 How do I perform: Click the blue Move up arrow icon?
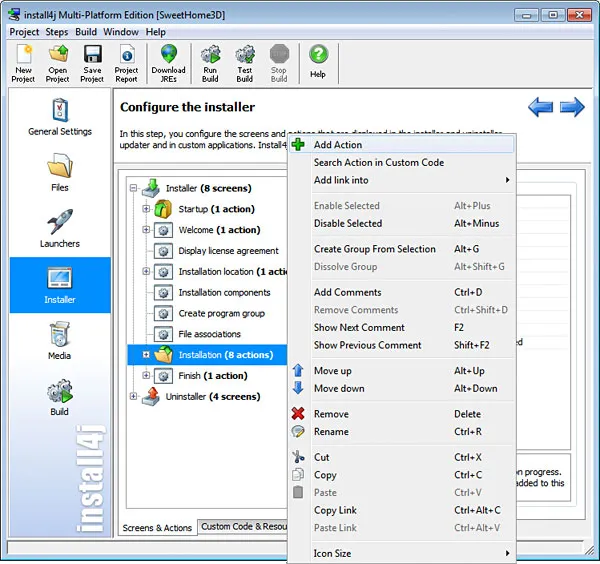point(298,370)
